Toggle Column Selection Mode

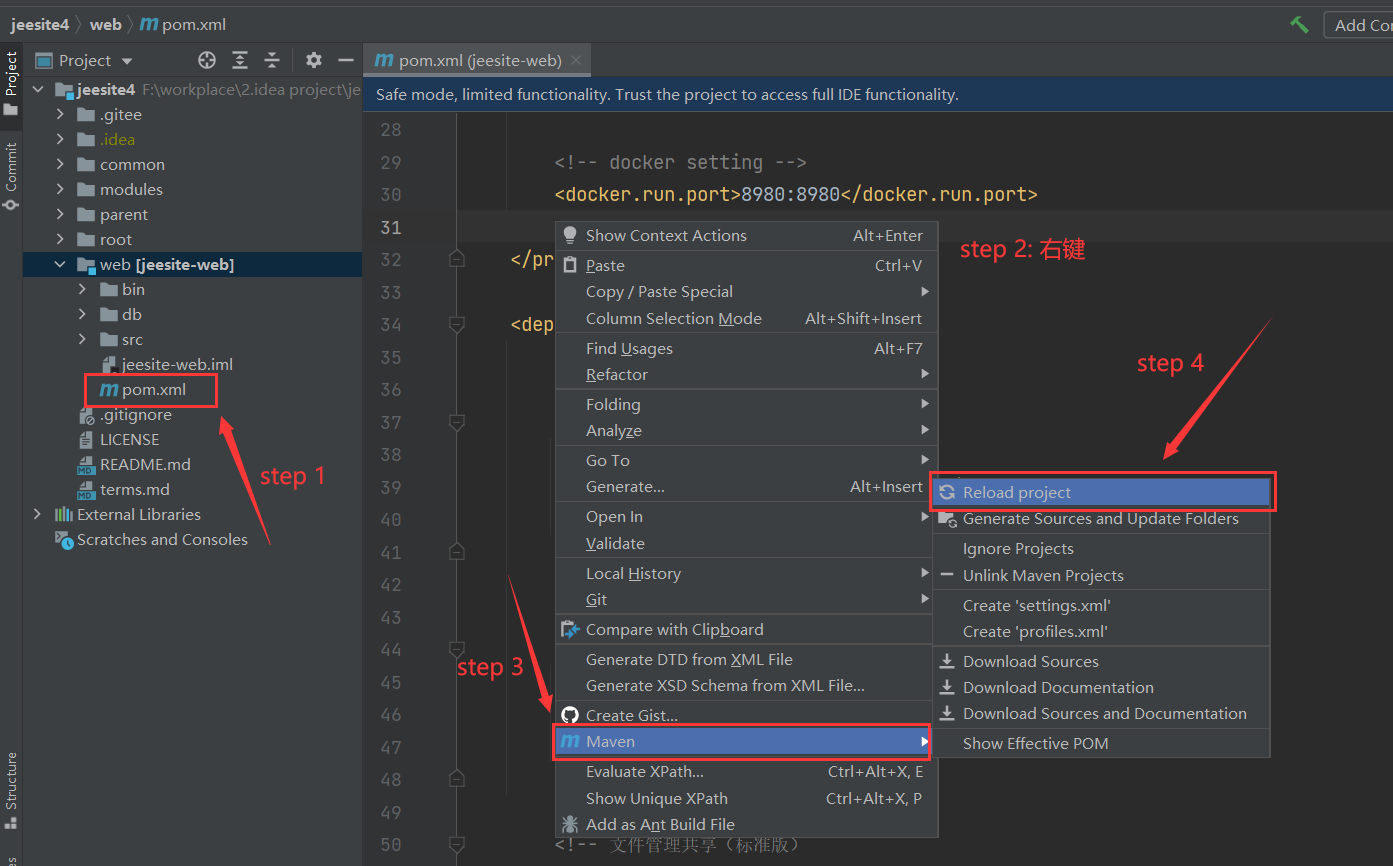click(x=746, y=318)
